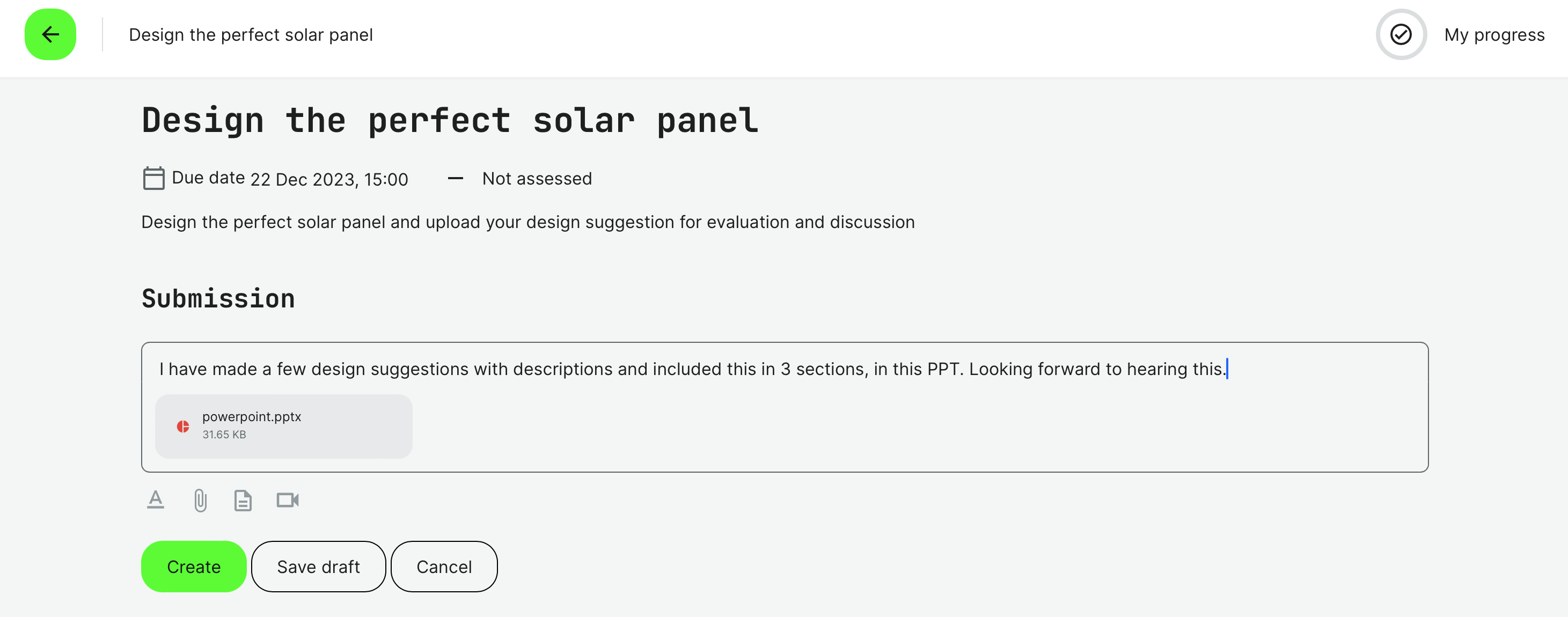The image size is (1568, 617).
Task: Record a video with the camera icon
Action: coord(287,500)
